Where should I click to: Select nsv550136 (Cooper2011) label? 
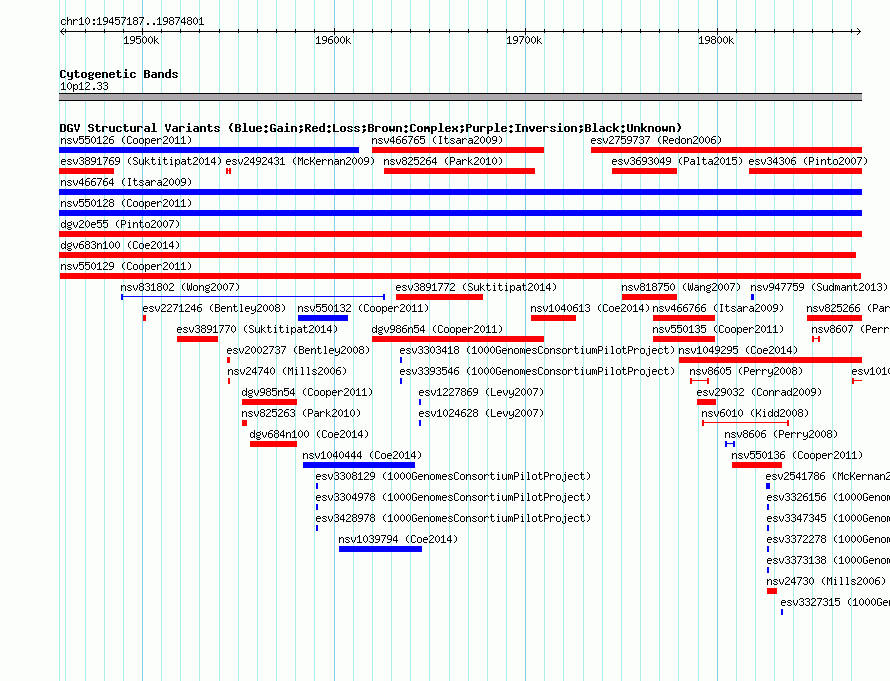coord(797,455)
